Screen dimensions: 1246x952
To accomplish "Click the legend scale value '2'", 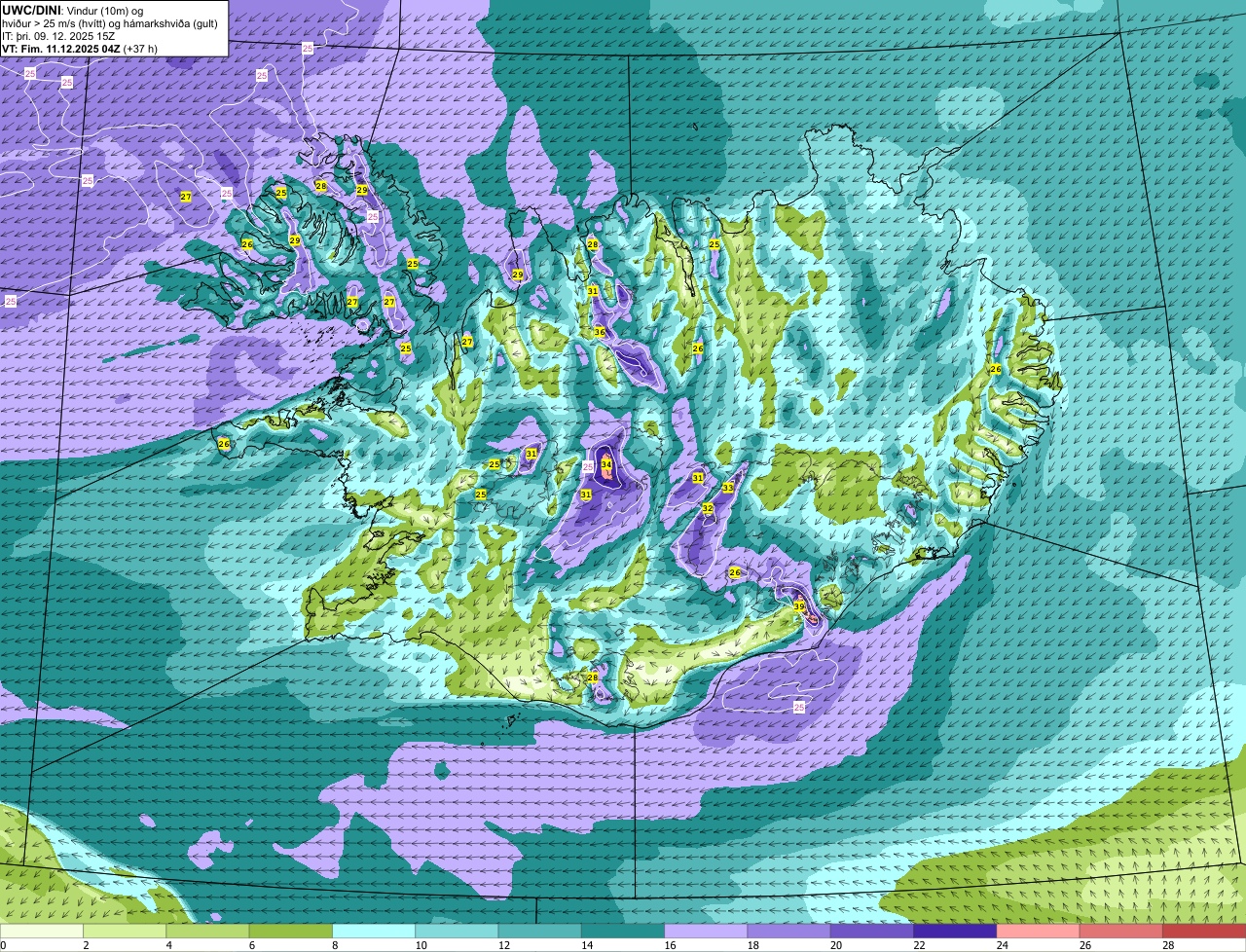I will [x=86, y=945].
